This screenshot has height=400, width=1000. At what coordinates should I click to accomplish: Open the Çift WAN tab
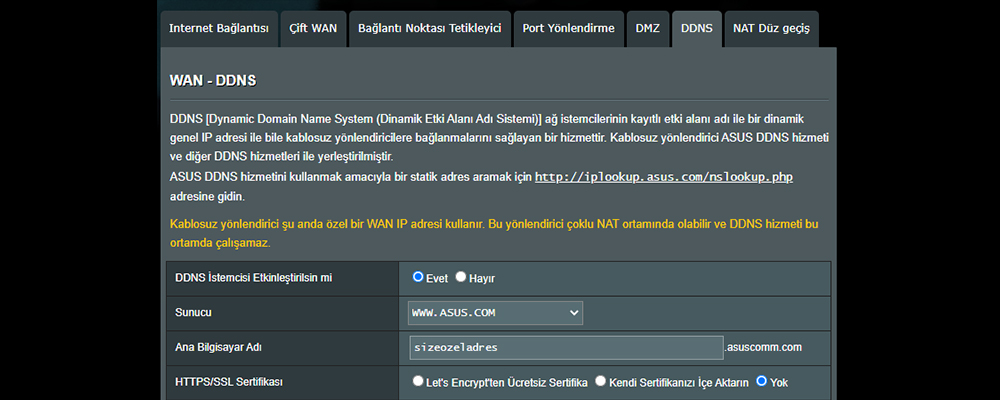coord(313,29)
